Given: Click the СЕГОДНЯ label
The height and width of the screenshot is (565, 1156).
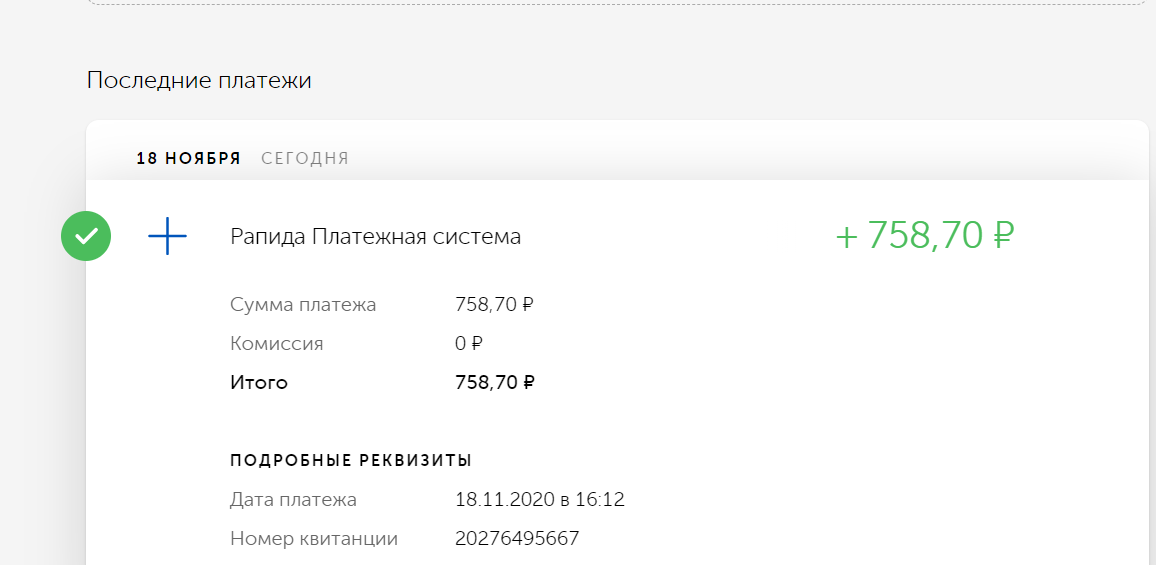Looking at the screenshot, I should [x=305, y=159].
